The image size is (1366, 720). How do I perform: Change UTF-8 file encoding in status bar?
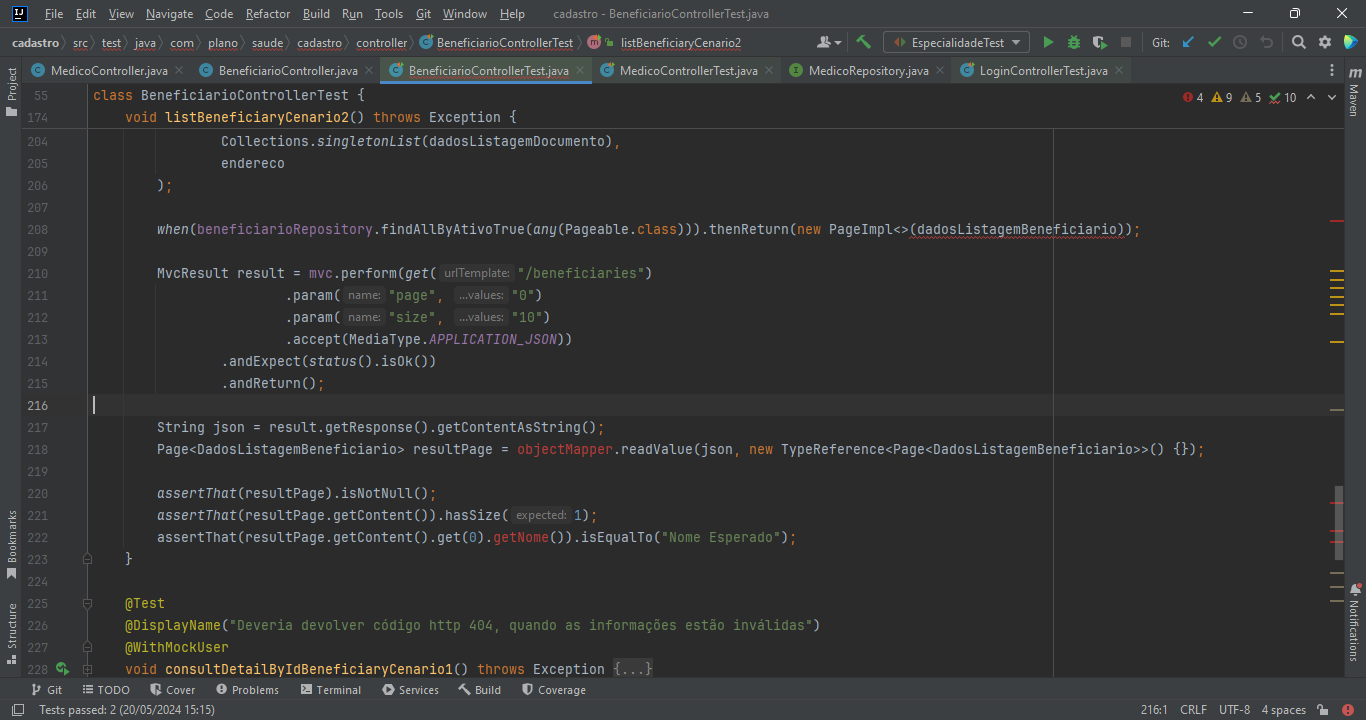[1234, 710]
